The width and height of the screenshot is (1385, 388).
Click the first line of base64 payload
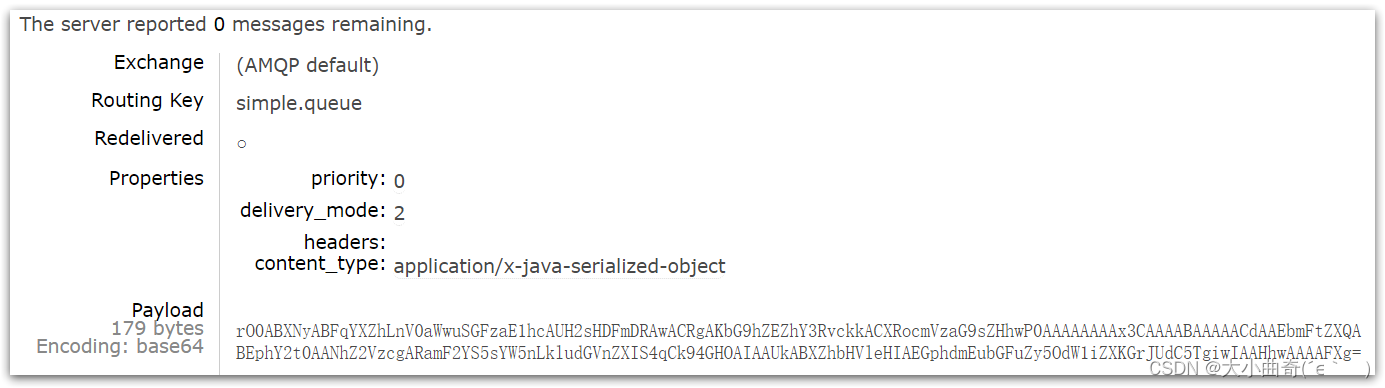[x=798, y=331]
